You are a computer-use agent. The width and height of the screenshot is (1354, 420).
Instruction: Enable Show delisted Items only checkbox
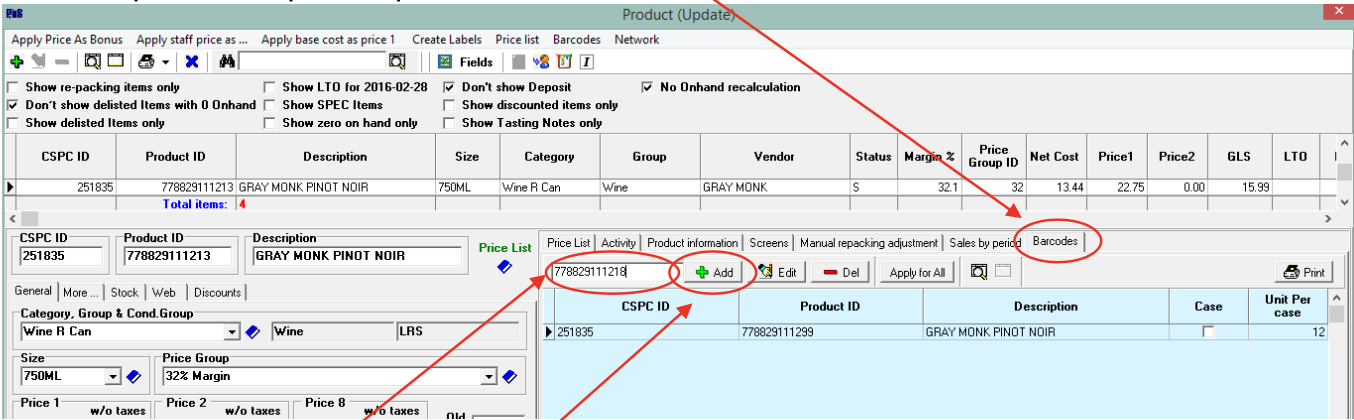point(13,122)
